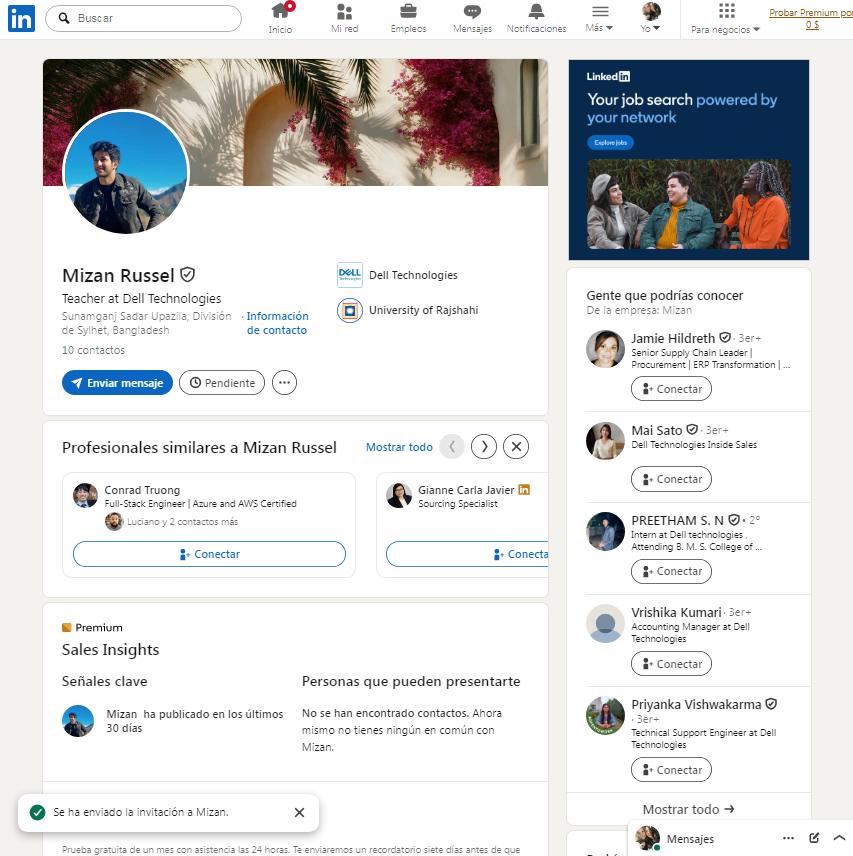Connect with Jamie Hildreth
Screen dimensions: 853x856
click(671, 389)
